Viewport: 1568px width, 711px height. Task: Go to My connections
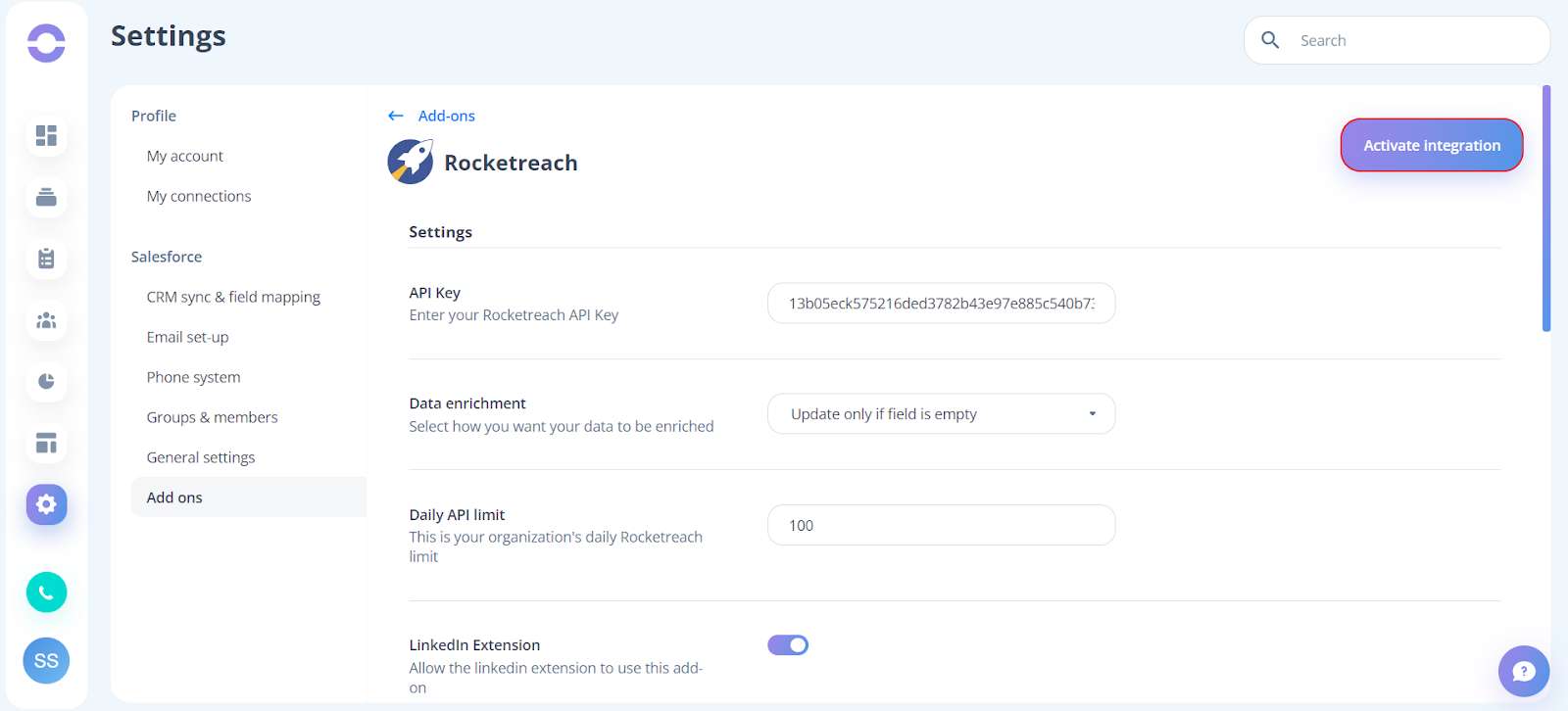[199, 196]
